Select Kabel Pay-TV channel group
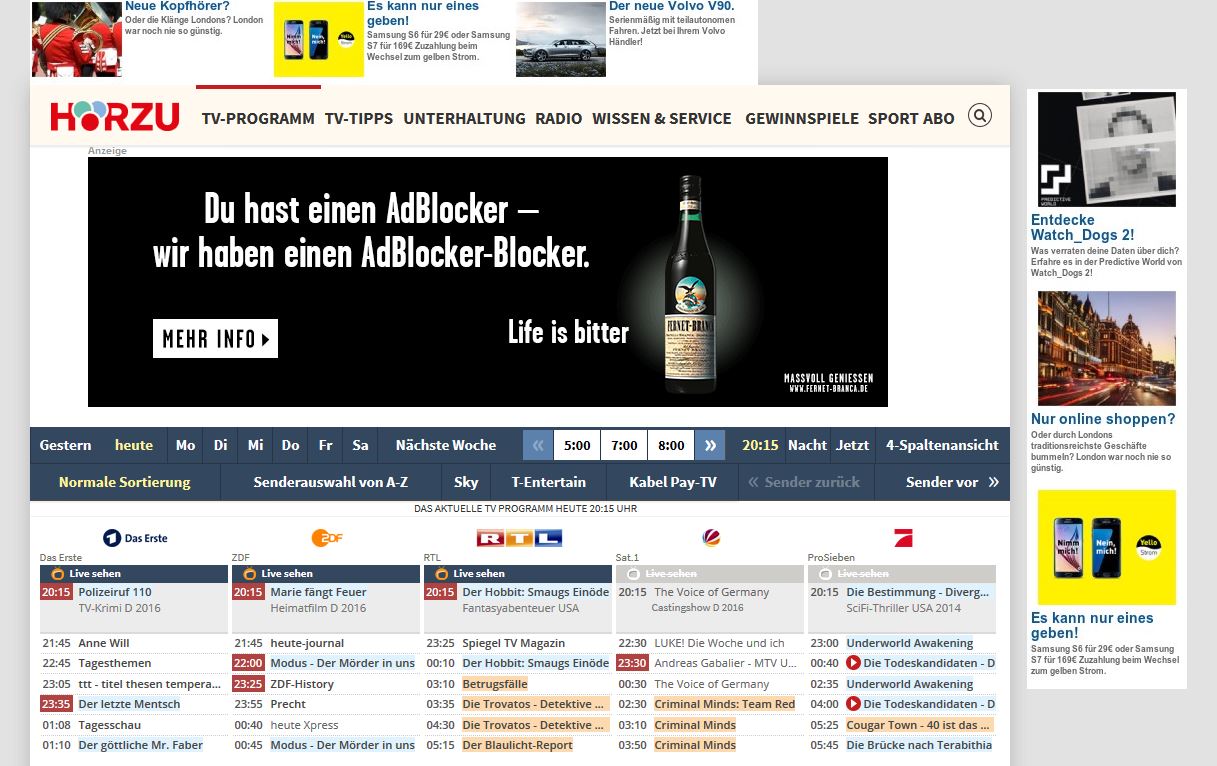Image resolution: width=1217 pixels, height=766 pixels. pos(673,482)
